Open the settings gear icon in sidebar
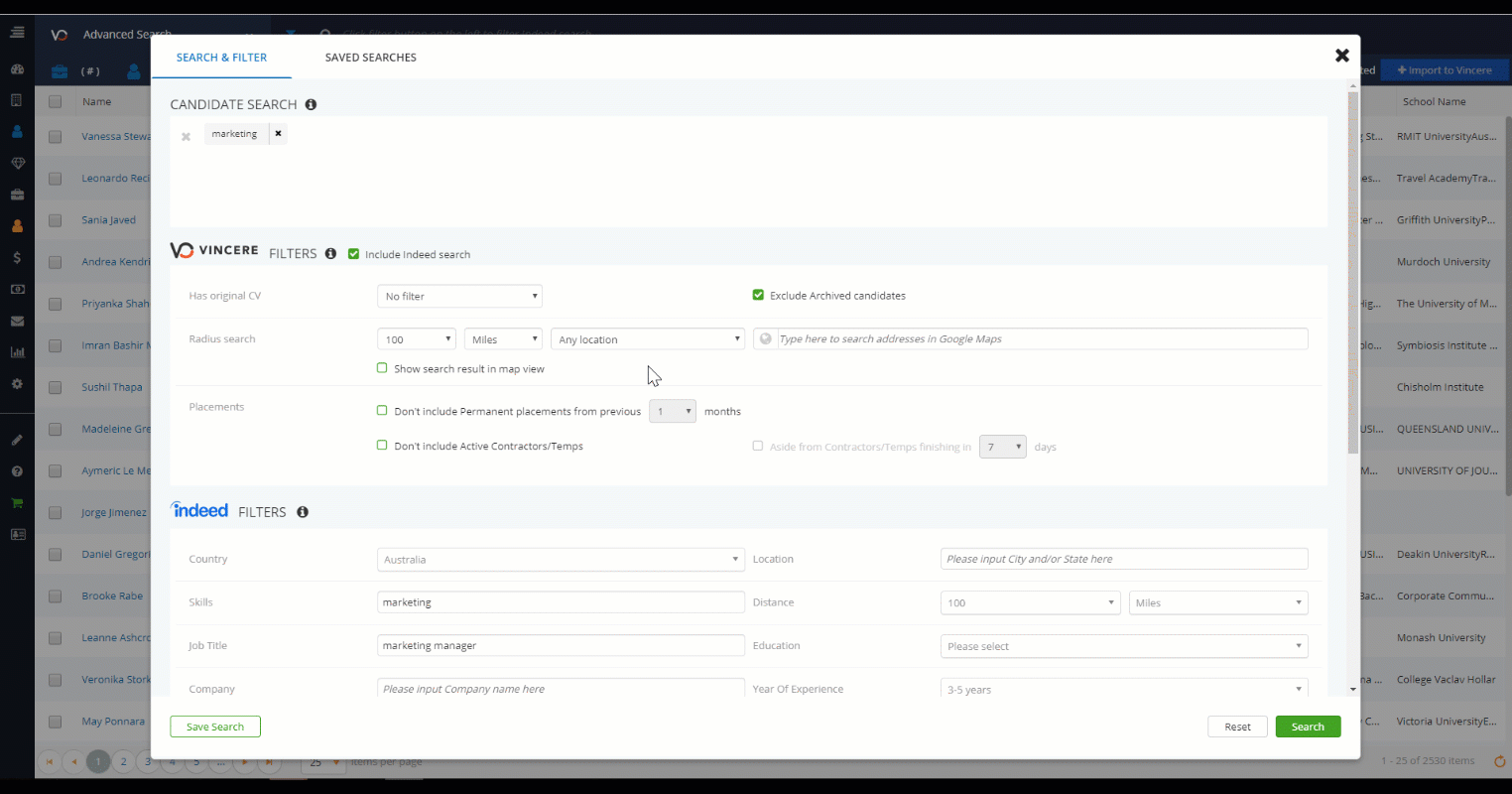The width and height of the screenshot is (1512, 794). coord(17,384)
